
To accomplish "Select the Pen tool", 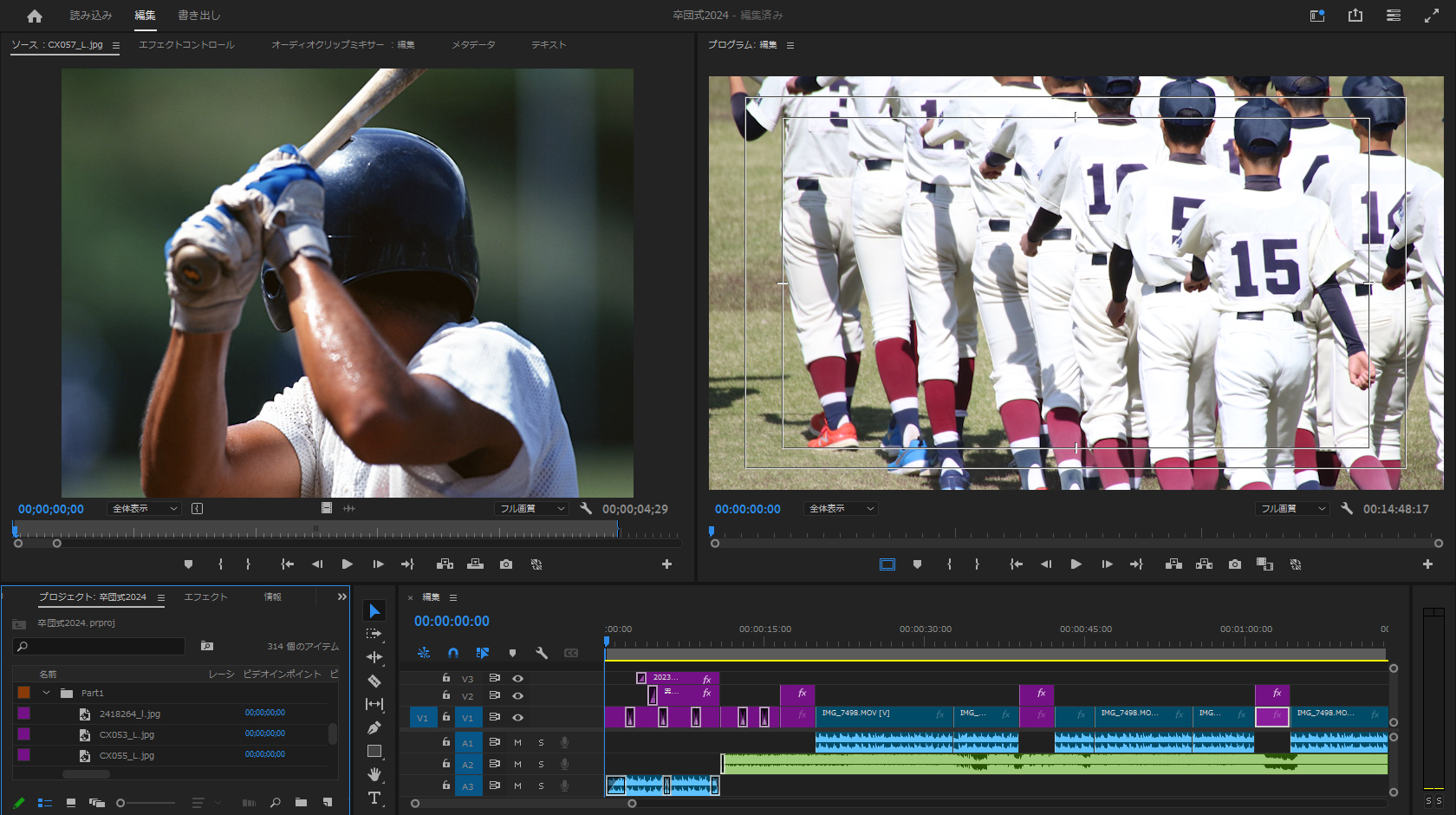I will point(374,727).
